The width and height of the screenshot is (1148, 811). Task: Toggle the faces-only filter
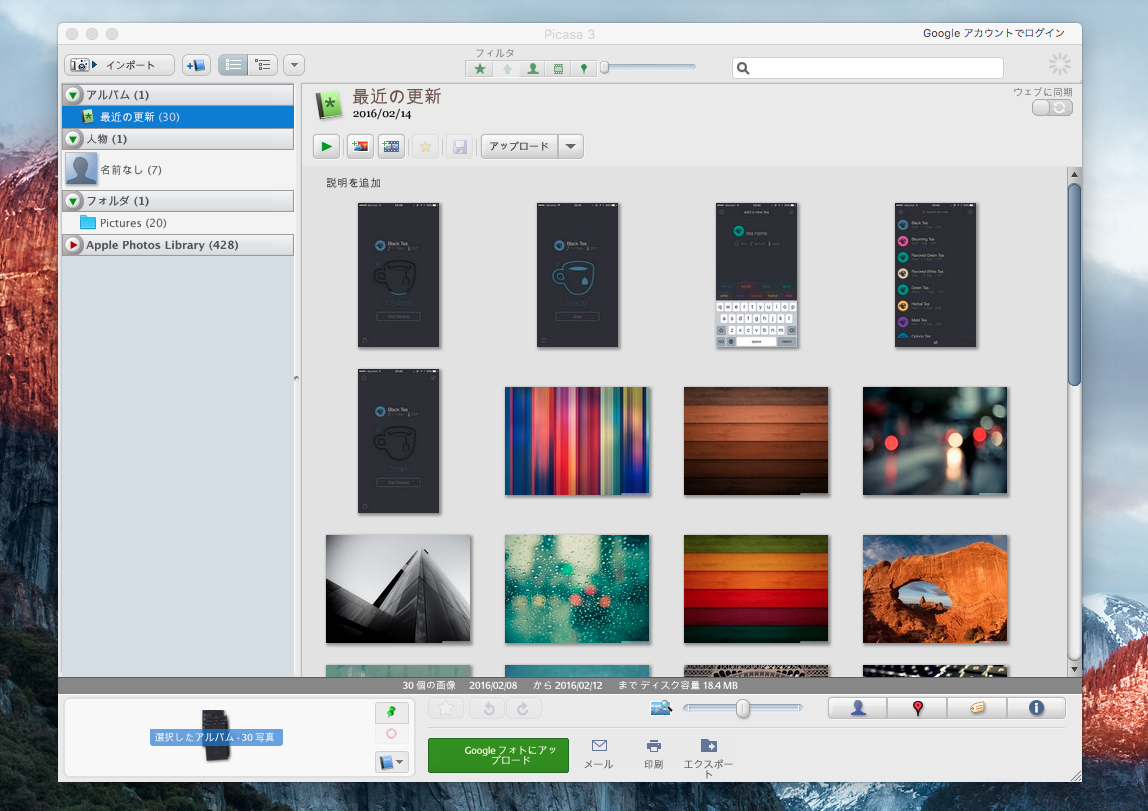[x=532, y=69]
